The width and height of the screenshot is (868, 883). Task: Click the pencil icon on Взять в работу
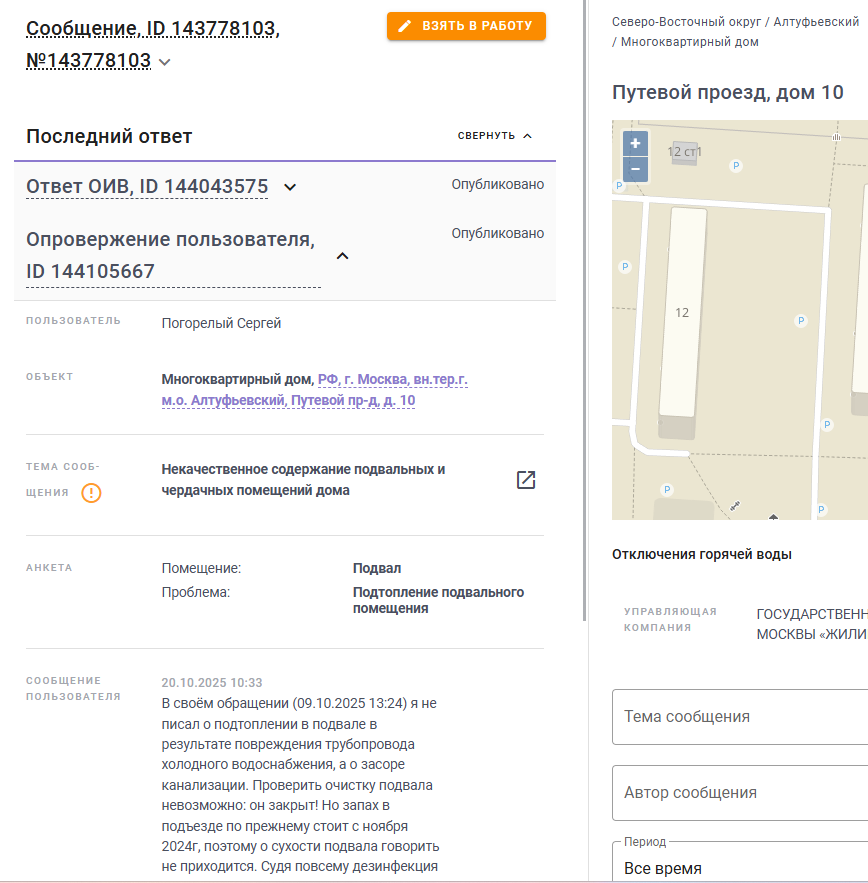click(404, 26)
